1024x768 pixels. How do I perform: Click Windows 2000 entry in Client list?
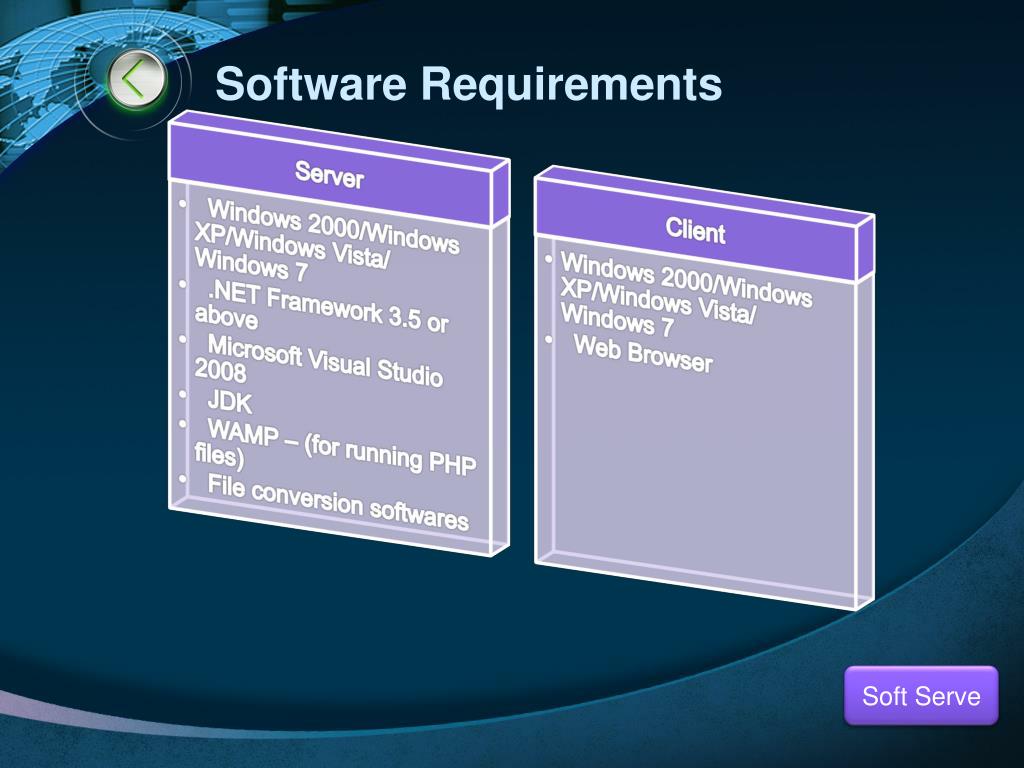coord(686,296)
